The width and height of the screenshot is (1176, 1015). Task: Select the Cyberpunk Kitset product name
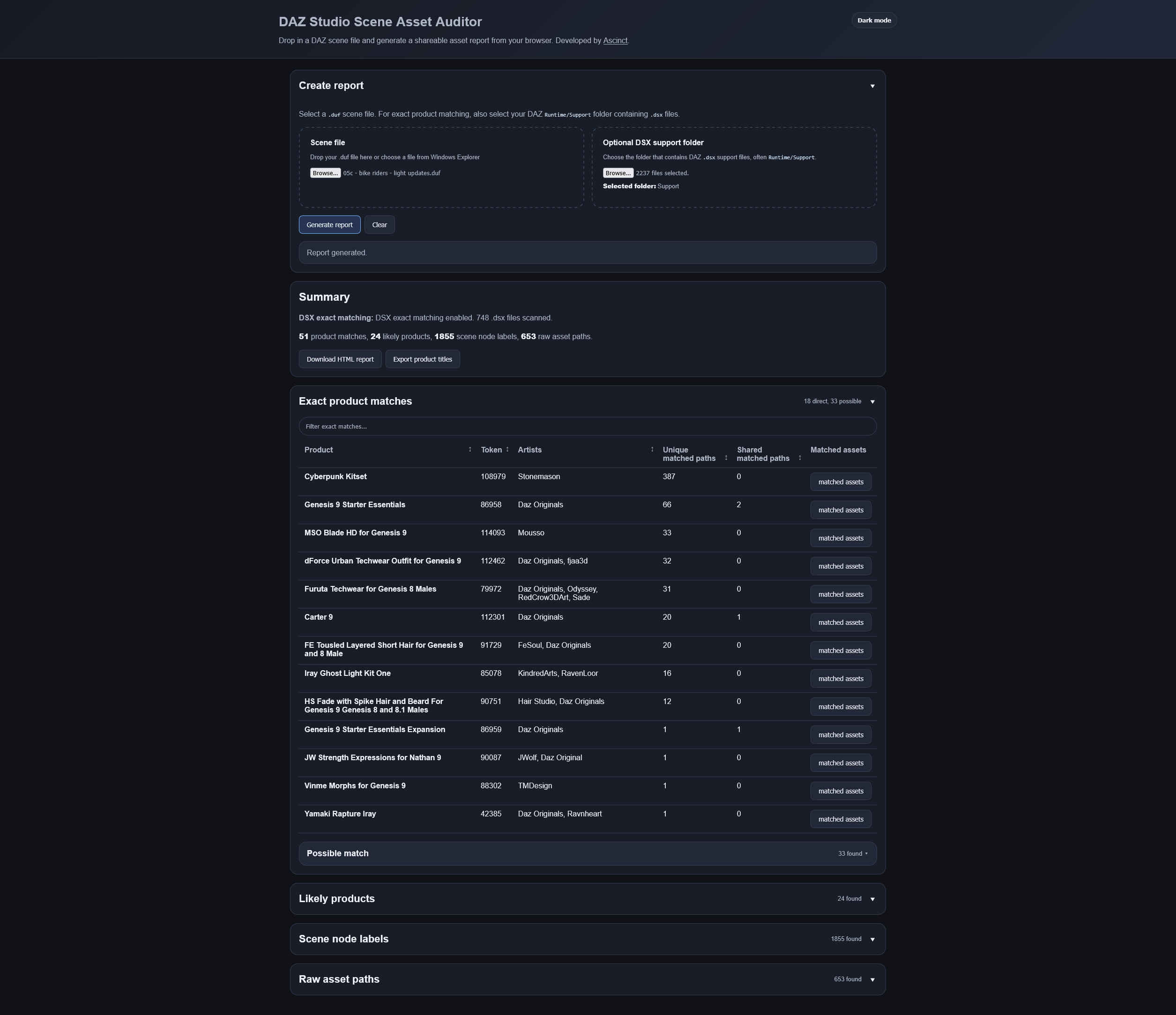point(335,476)
